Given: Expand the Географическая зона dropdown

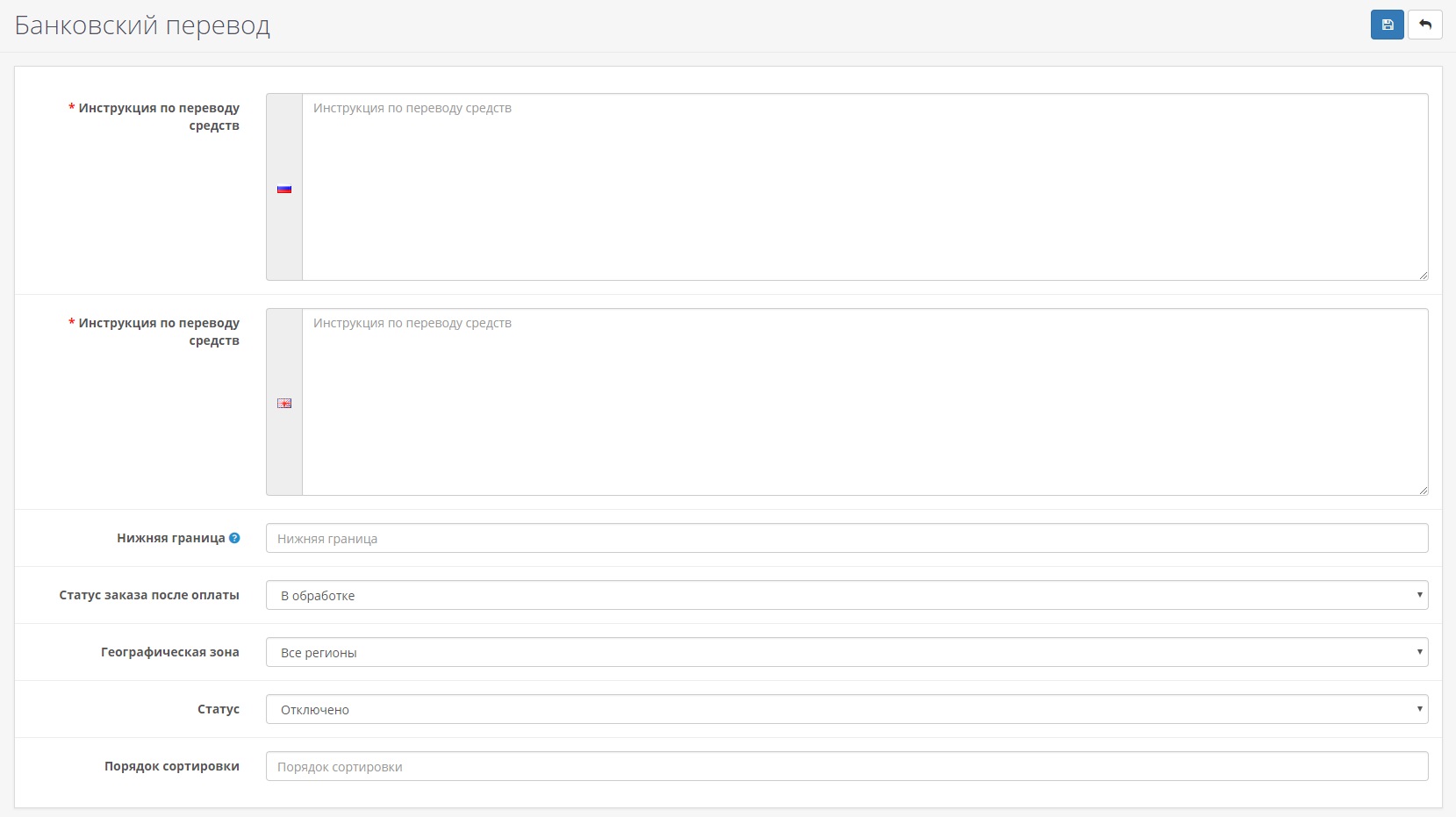Looking at the screenshot, I should coord(846,652).
